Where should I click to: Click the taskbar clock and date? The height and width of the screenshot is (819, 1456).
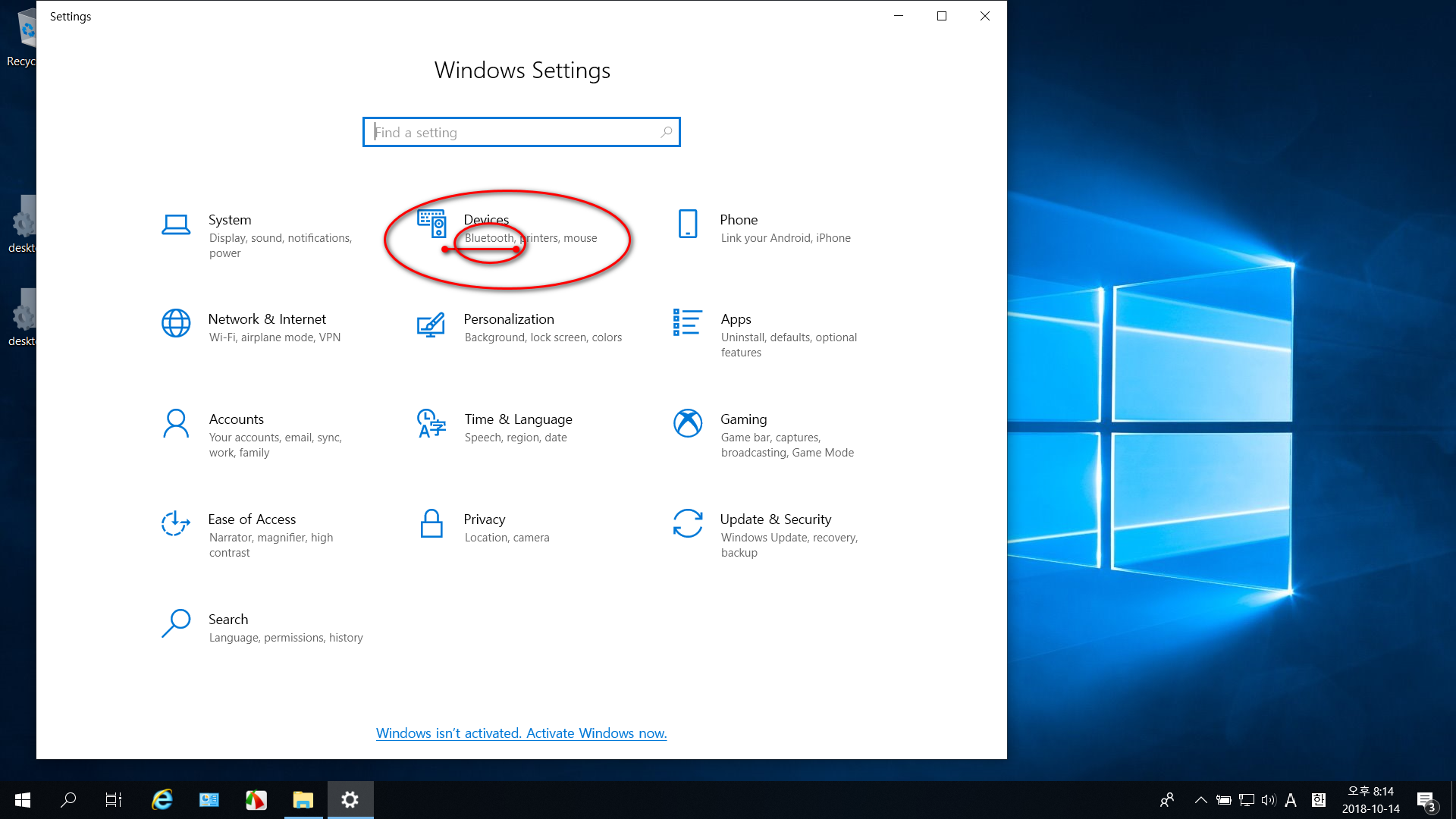coord(1370,800)
